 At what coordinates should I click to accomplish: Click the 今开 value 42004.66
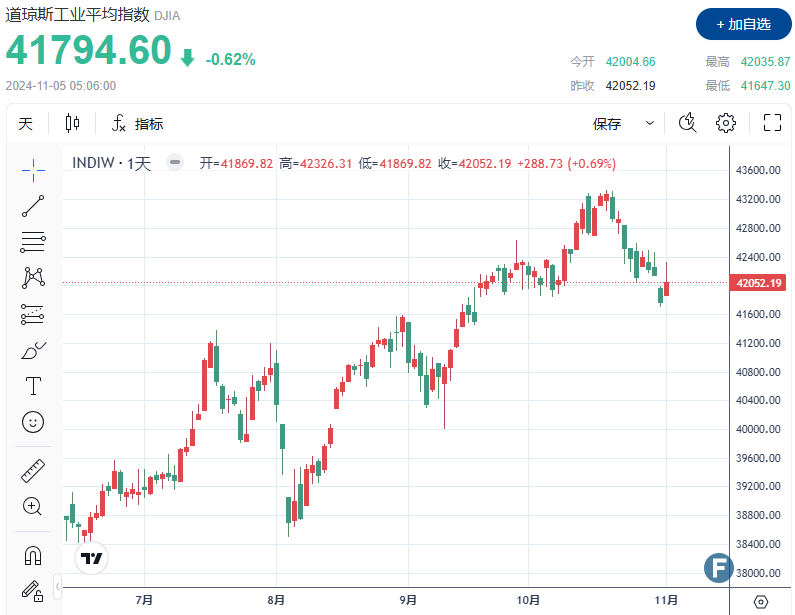(x=630, y=62)
